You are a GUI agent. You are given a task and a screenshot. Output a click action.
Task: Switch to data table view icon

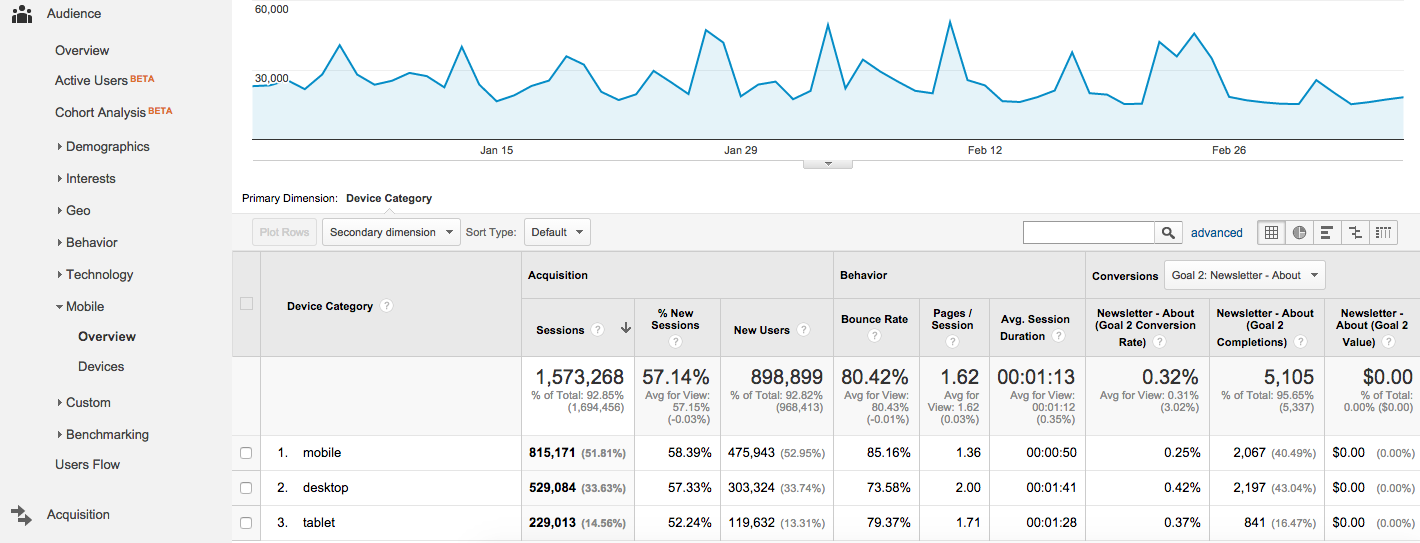point(1271,232)
